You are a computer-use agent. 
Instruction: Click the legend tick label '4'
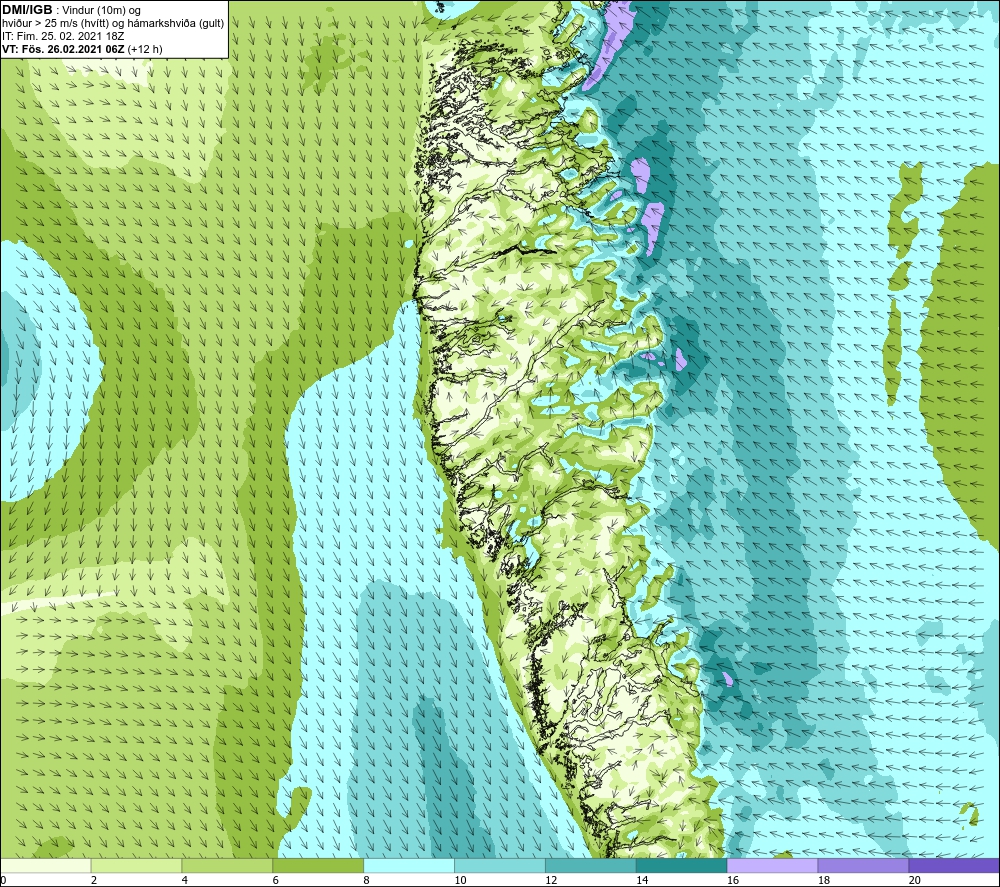tap(185, 880)
